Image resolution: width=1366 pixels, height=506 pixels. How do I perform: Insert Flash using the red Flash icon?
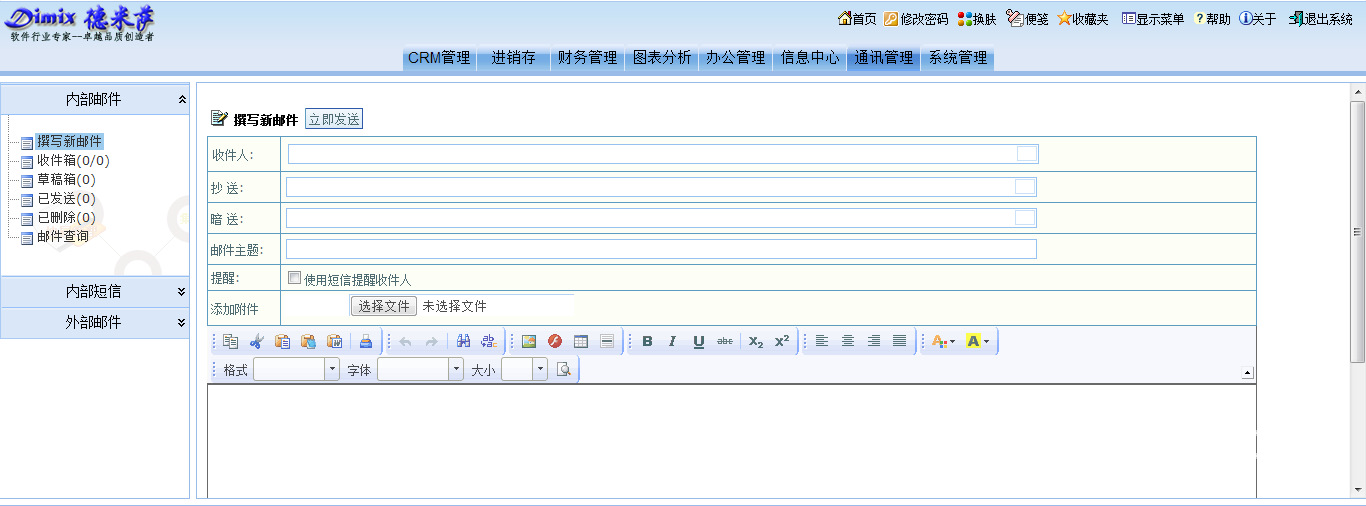555,341
